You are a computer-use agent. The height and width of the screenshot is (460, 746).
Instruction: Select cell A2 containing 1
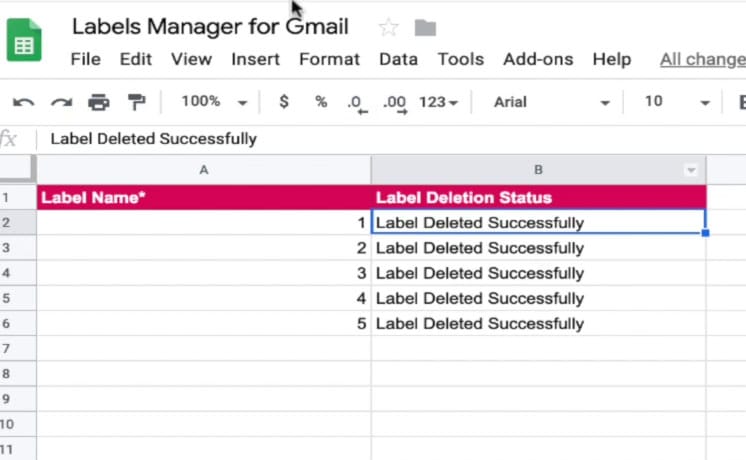click(204, 223)
